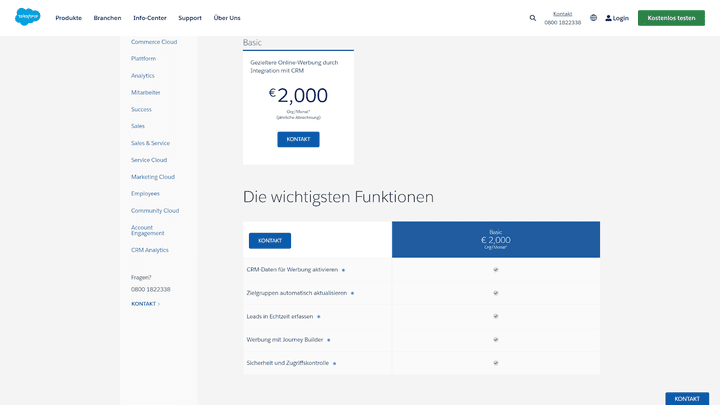Click the €2,000 price in Basic card
Screen dimensions: 720x405
[x=298, y=96]
